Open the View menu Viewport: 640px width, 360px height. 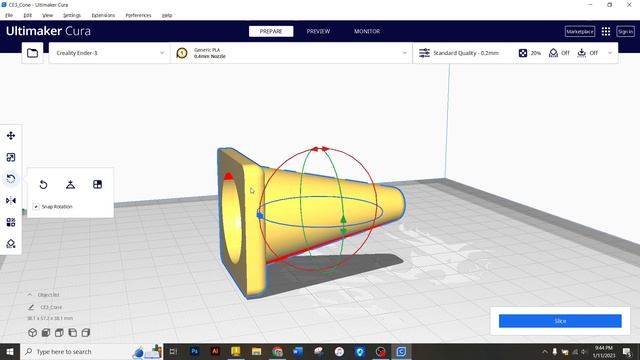48,15
